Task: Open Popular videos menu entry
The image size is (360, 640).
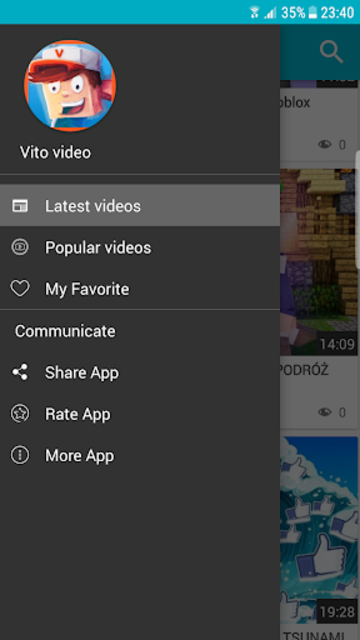Action: (x=140, y=247)
